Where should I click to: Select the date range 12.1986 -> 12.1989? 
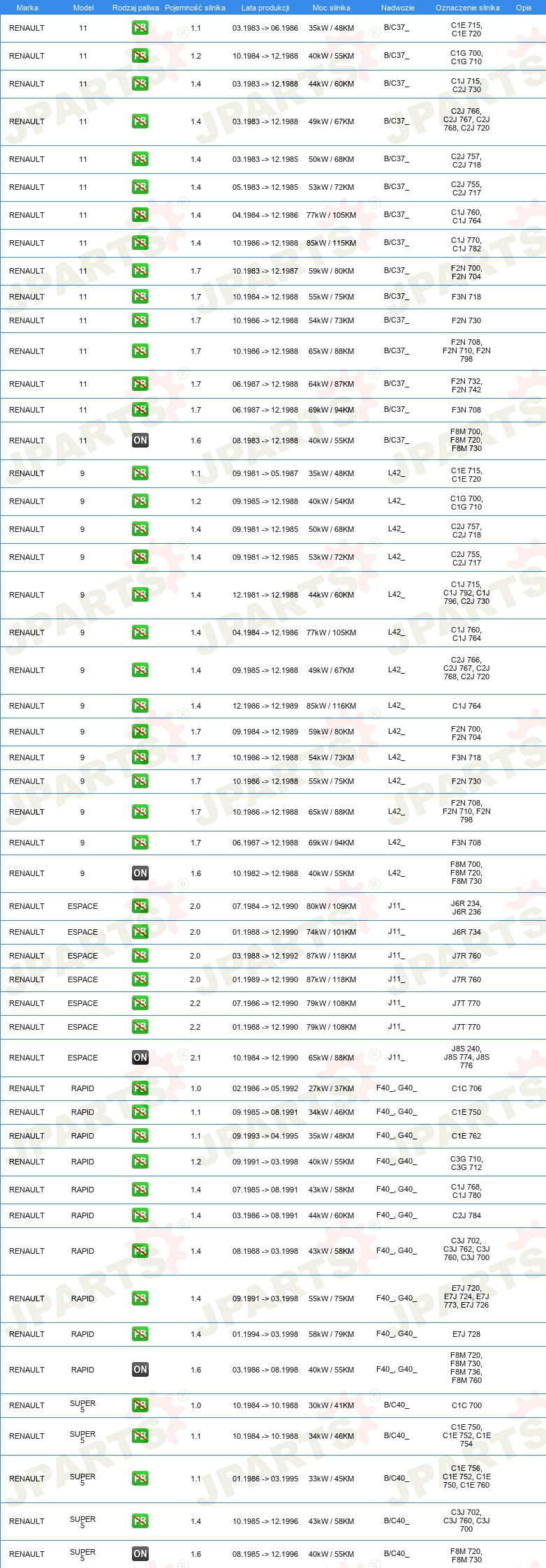point(265,706)
